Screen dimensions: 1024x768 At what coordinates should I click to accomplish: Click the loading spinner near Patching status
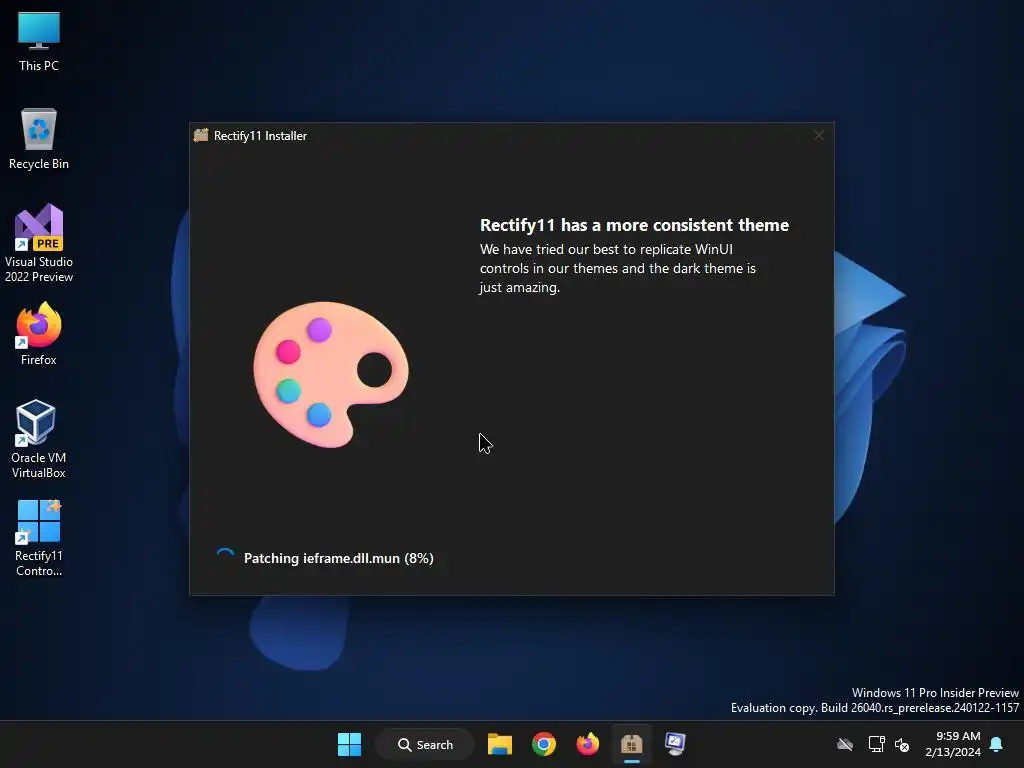225,558
